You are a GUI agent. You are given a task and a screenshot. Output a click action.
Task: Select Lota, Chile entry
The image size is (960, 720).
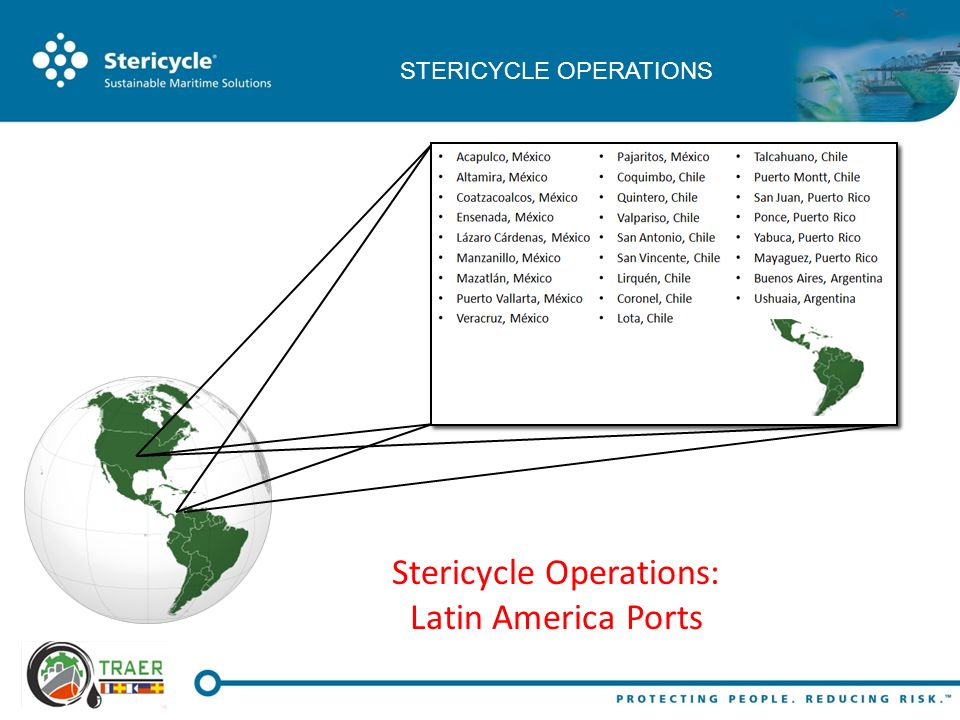645,318
